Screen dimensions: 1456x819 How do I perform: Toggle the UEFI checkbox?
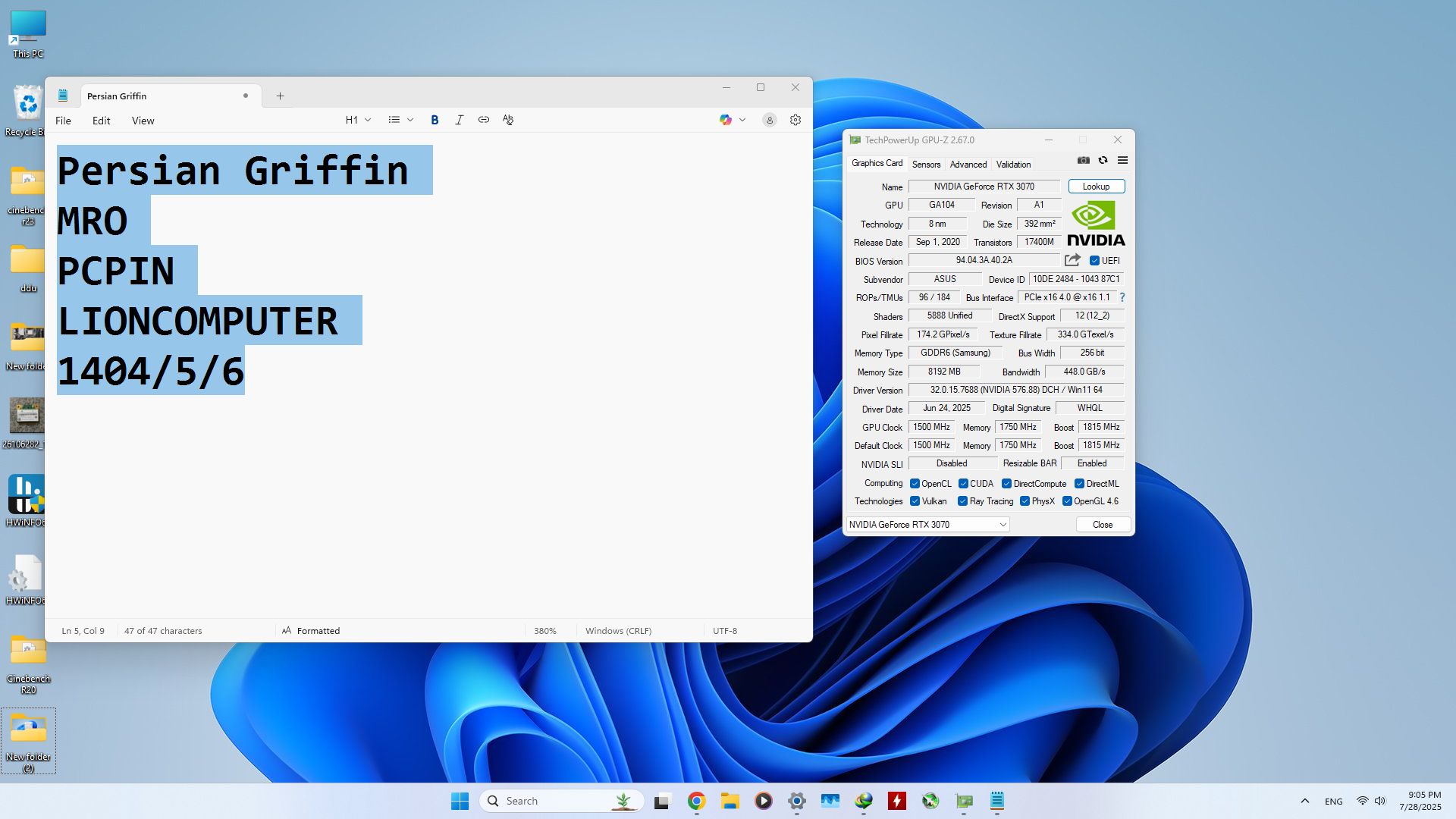tap(1094, 261)
